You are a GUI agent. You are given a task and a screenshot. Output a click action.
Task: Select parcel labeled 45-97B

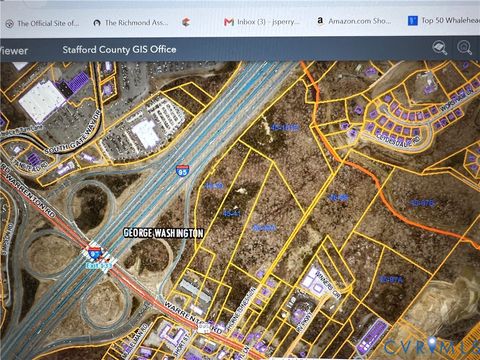pos(422,202)
